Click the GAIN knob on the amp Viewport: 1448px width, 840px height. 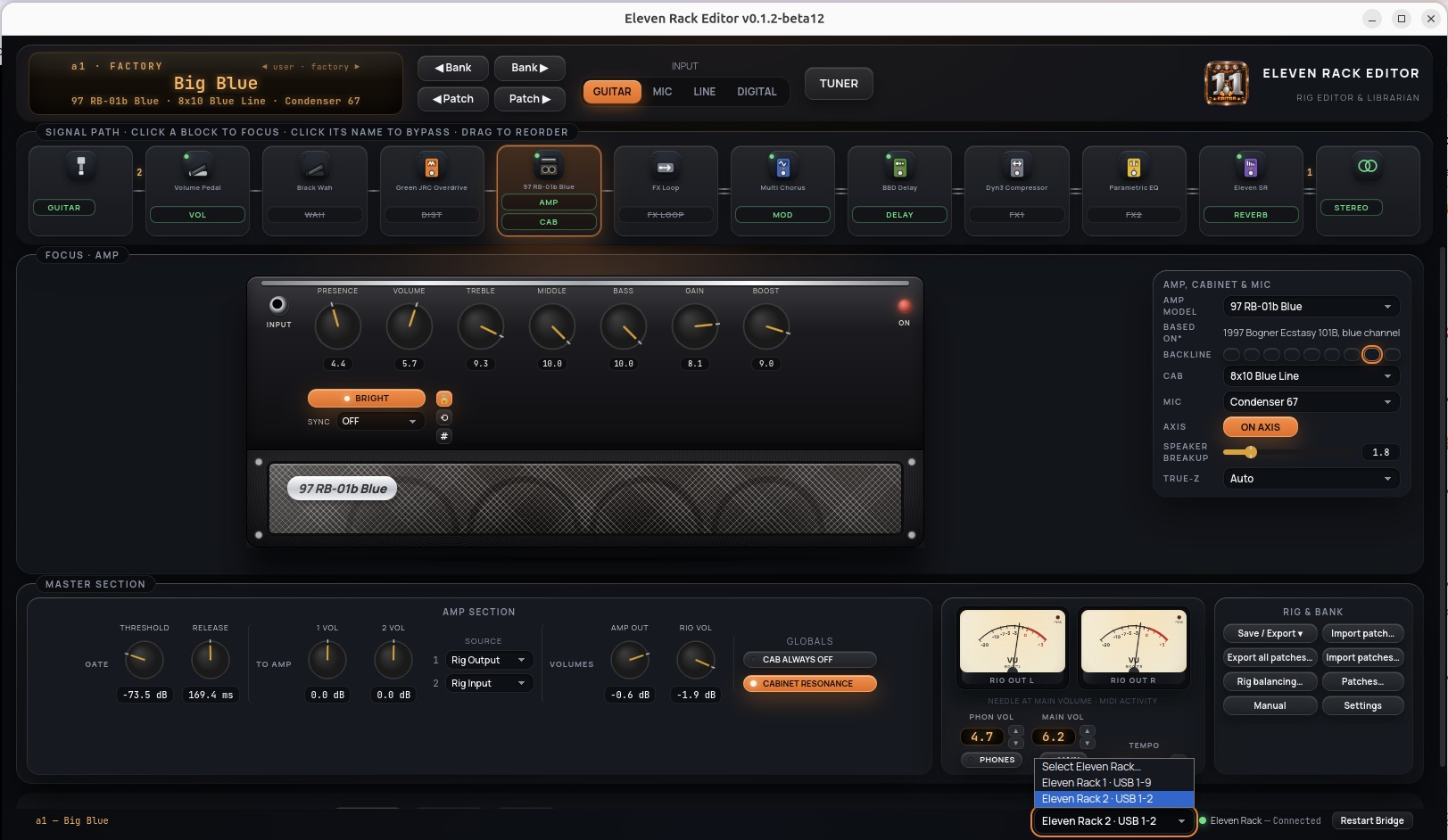[695, 326]
